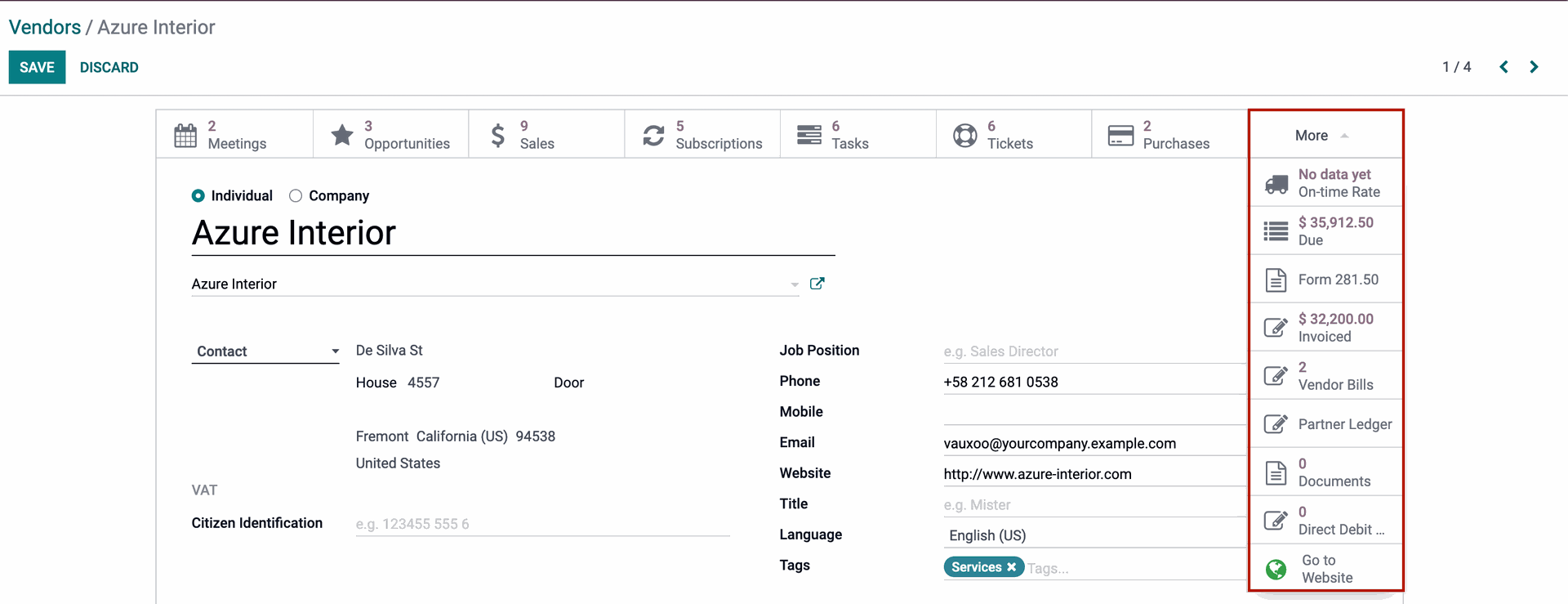Click the Tickets lifebuoy icon
The image size is (1568, 604).
pos(965,135)
